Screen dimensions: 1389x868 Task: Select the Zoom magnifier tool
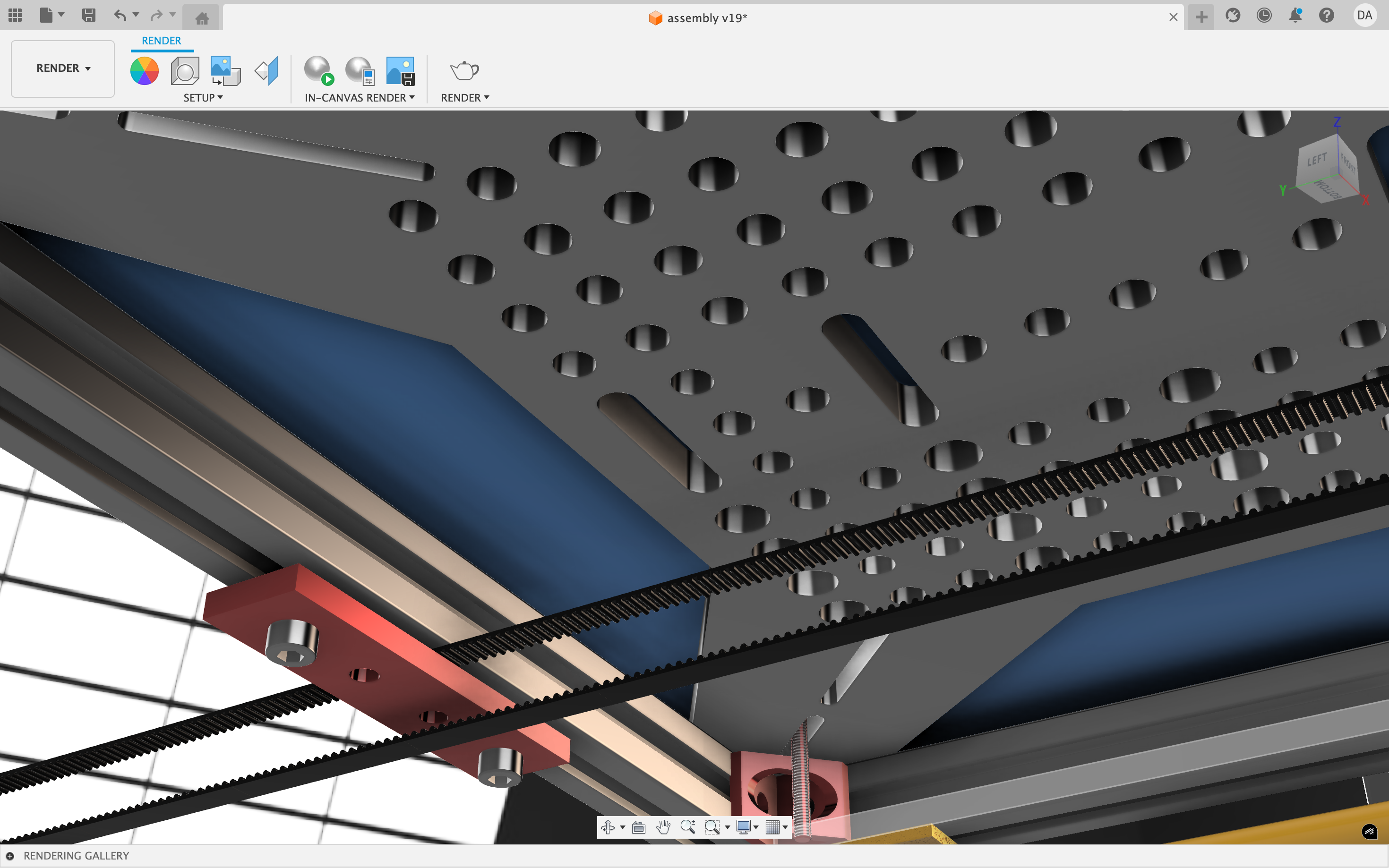687,826
